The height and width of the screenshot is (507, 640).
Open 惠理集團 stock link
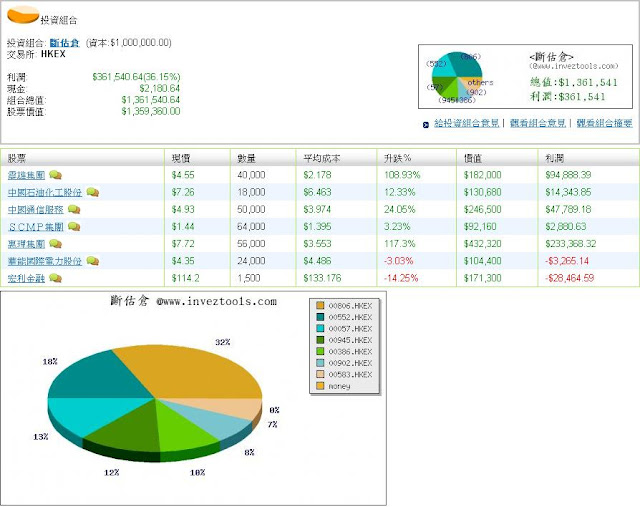(26, 244)
